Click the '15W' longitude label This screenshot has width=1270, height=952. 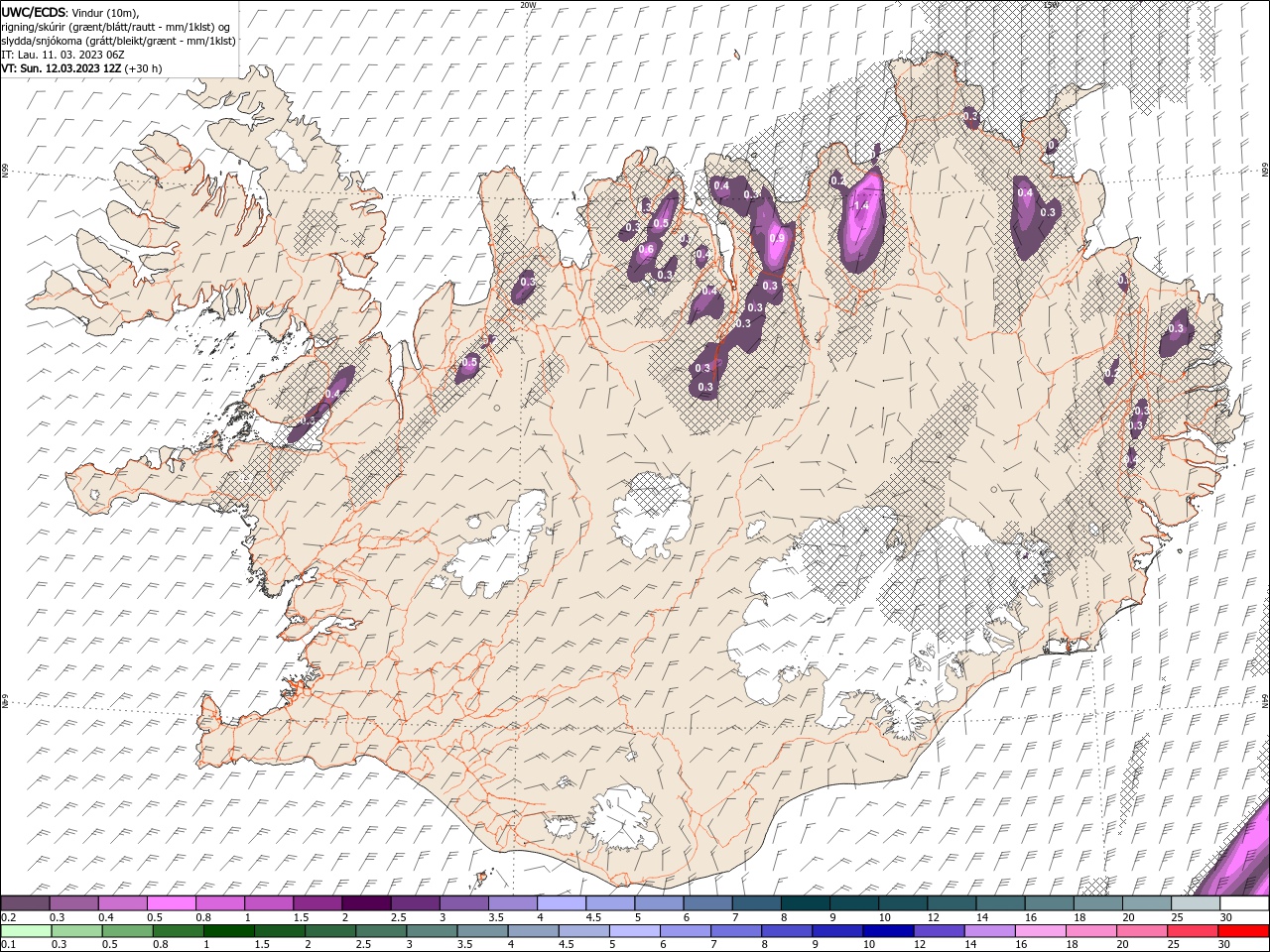pyautogui.click(x=1051, y=5)
